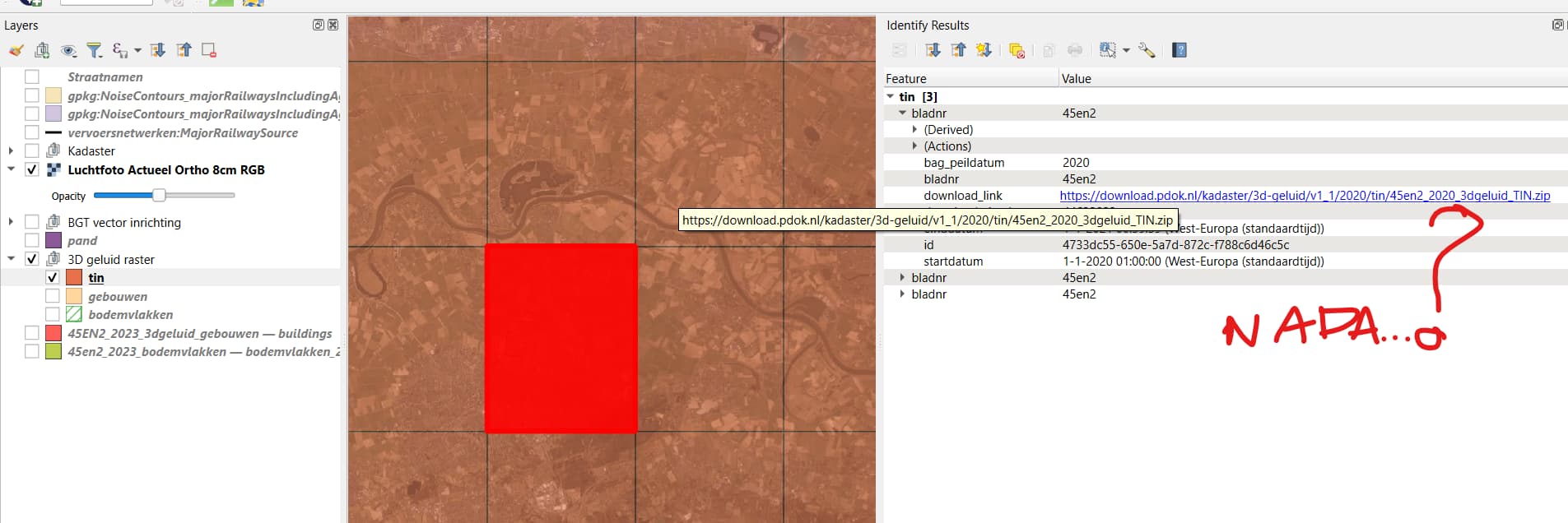Toggle the Straatnamen layer checkbox
The height and width of the screenshot is (523, 1568).
[32, 76]
